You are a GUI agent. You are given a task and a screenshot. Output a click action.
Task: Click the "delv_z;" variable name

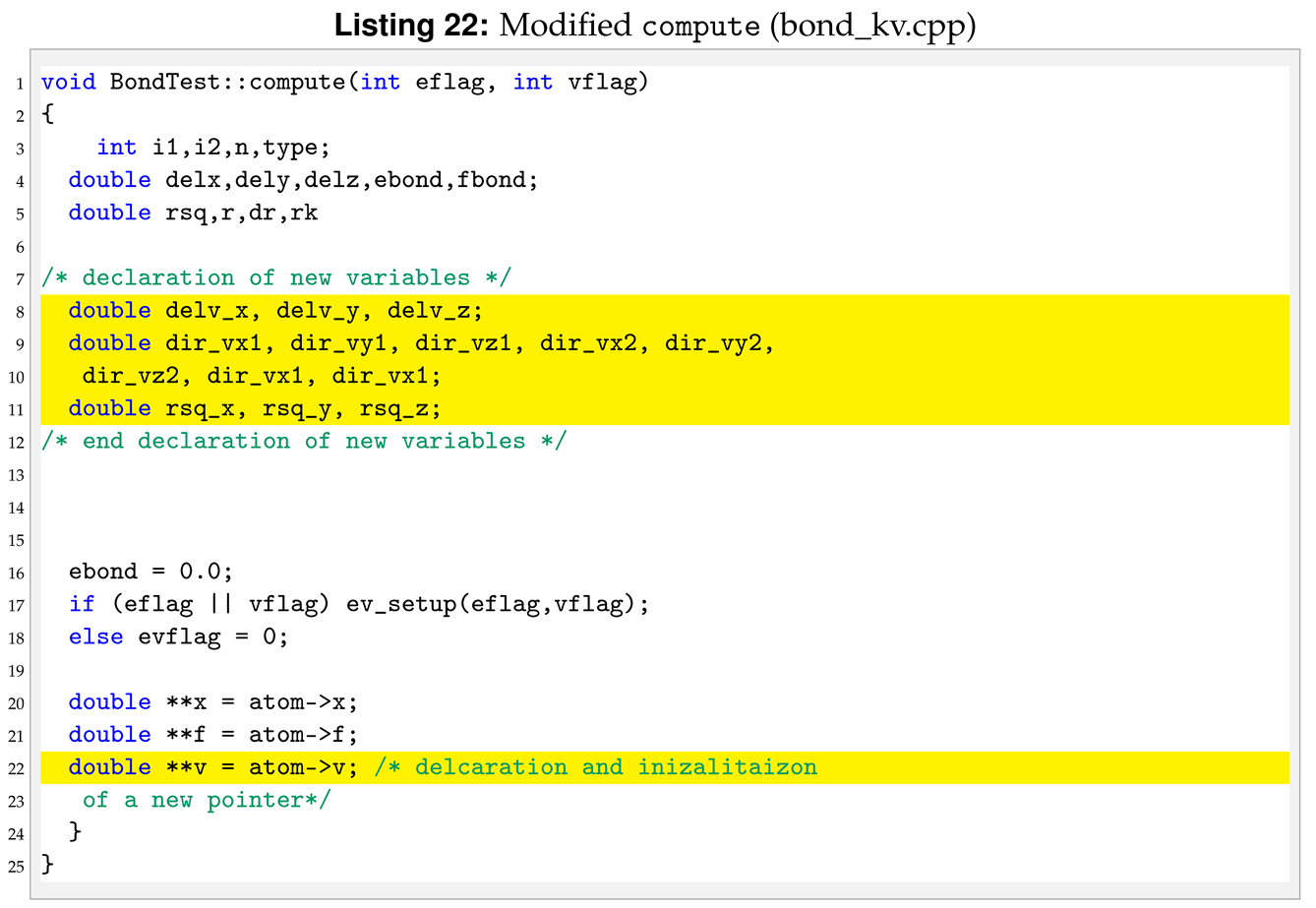click(x=436, y=311)
